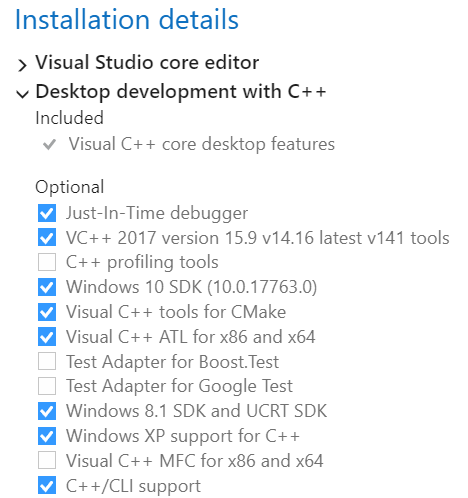Enable Visual C++ MFC for x86 and x64
468x498 pixels.
[x=47, y=461]
